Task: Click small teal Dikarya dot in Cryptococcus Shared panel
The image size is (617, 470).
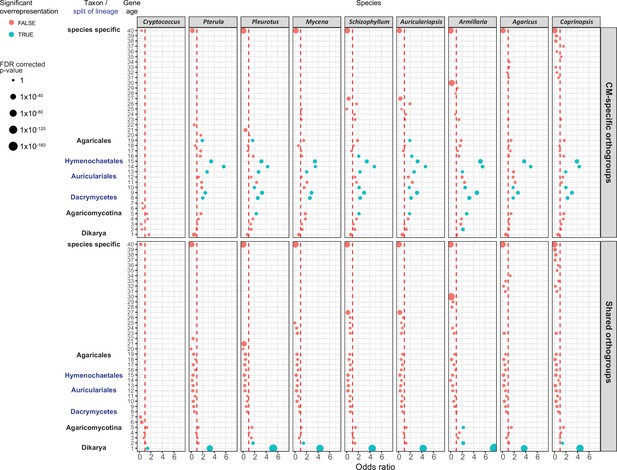Action: tap(147, 448)
